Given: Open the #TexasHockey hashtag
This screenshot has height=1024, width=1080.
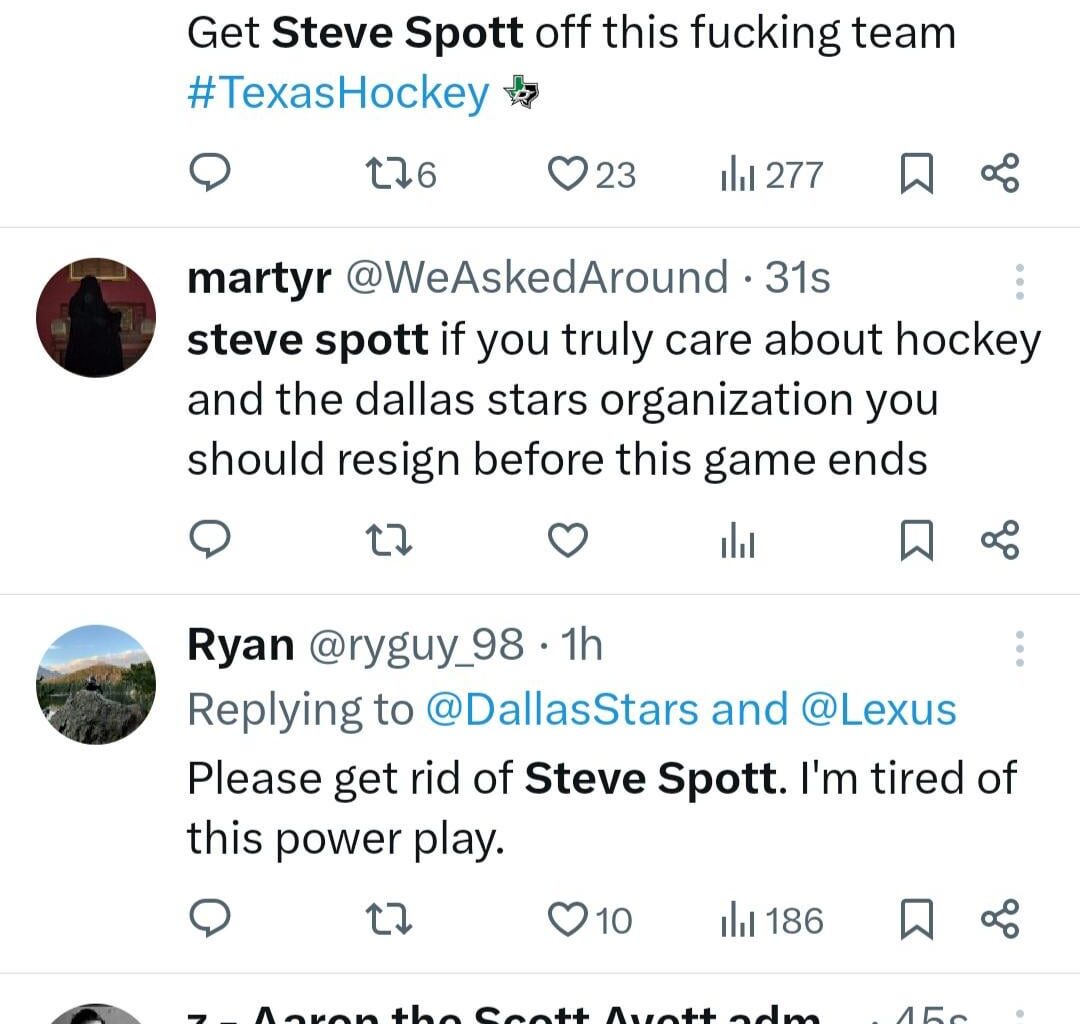Looking at the screenshot, I should coord(338,93).
